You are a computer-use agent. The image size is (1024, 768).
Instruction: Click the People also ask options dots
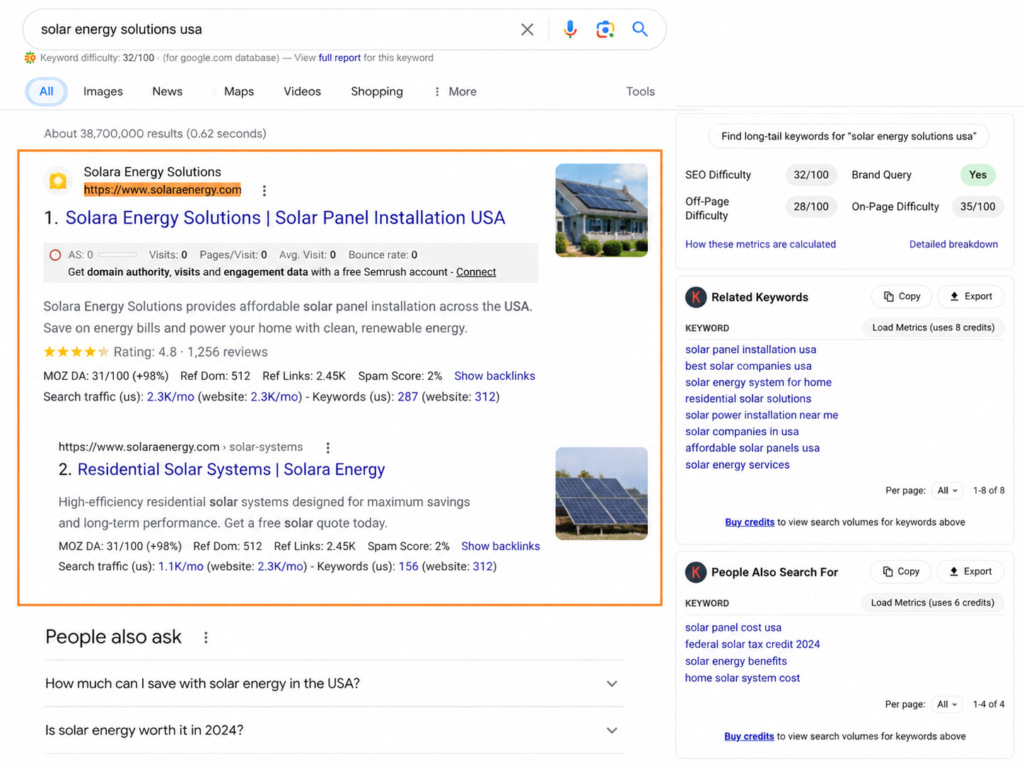206,637
